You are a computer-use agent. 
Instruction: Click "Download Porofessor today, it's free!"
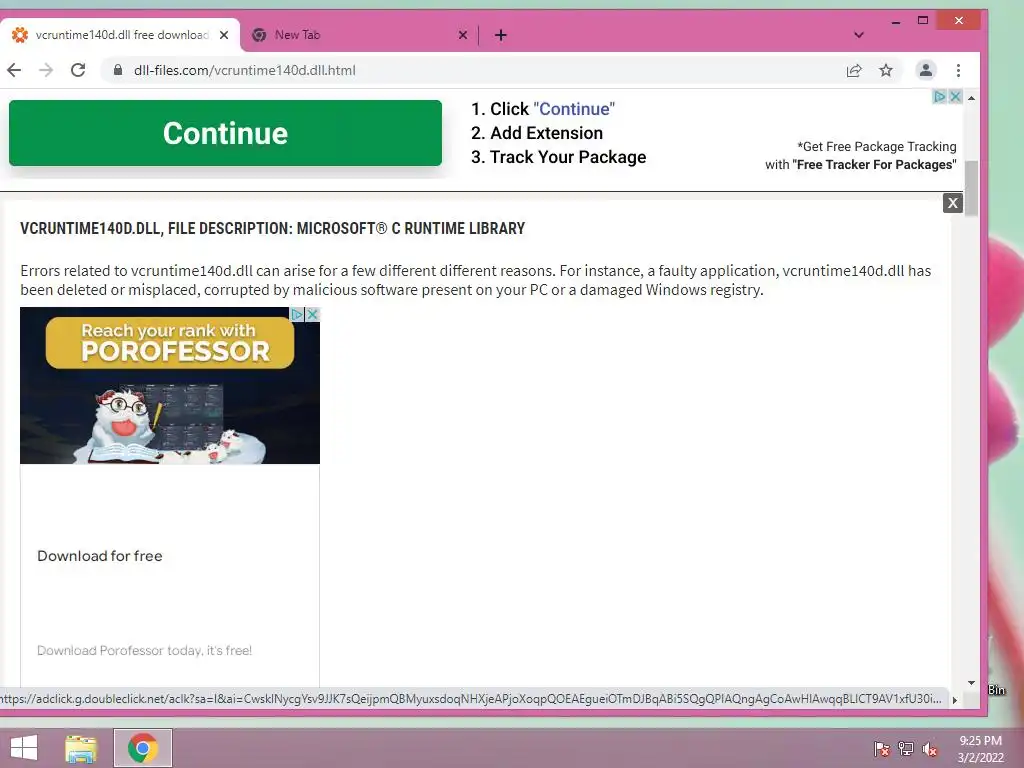click(144, 650)
